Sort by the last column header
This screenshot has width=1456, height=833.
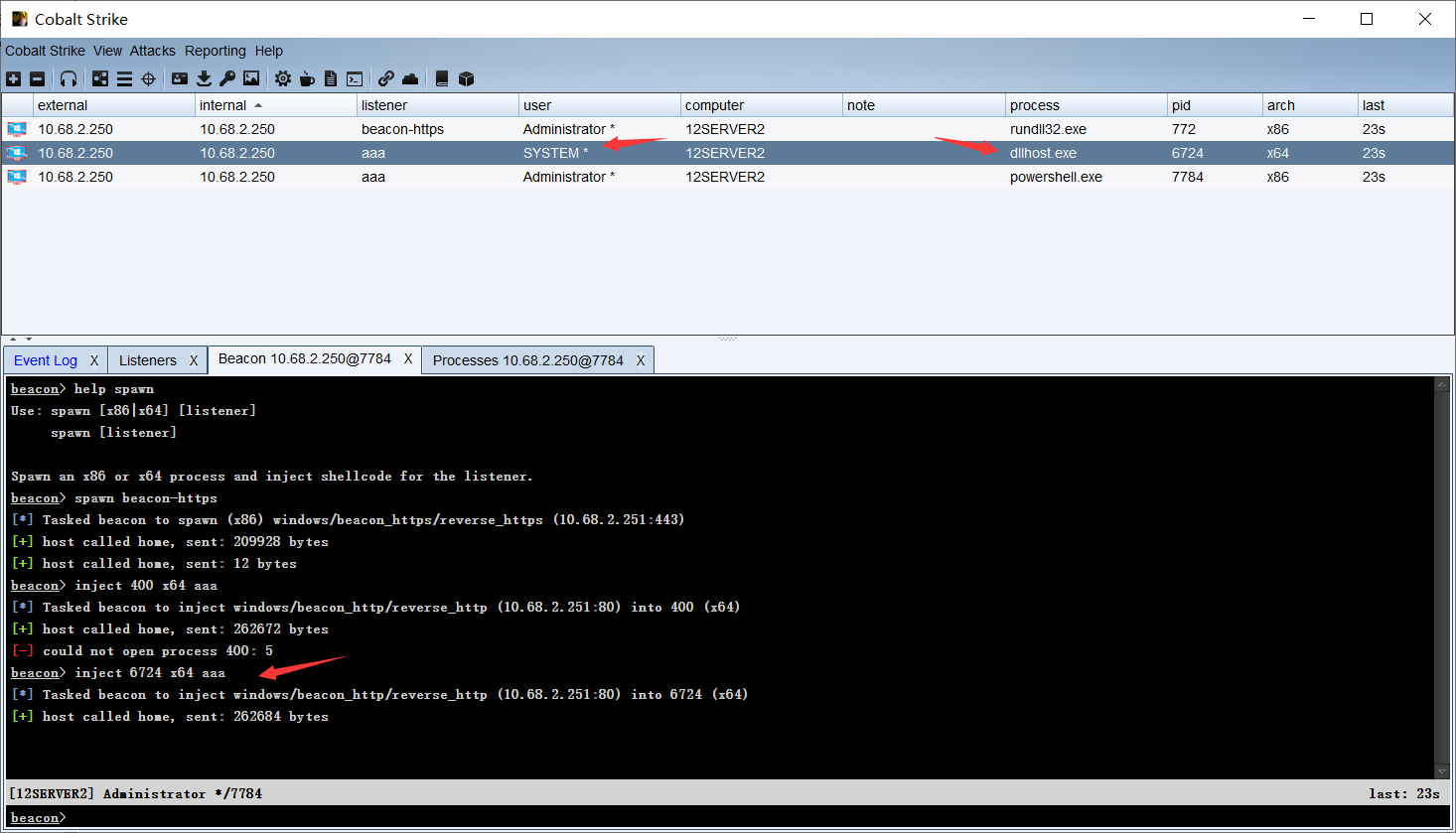click(x=1405, y=105)
